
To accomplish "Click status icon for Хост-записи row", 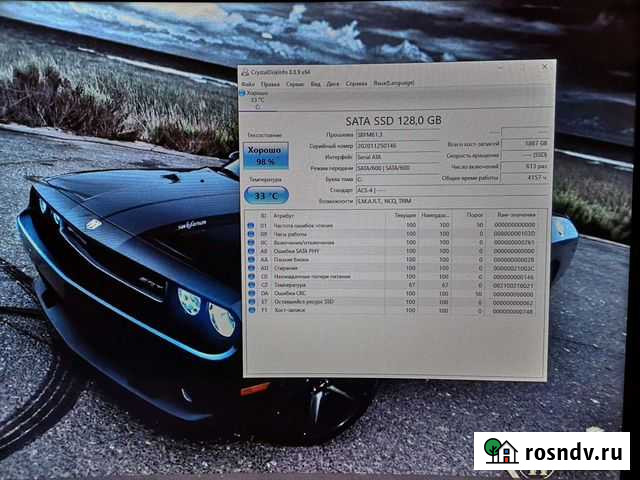I will [251, 312].
